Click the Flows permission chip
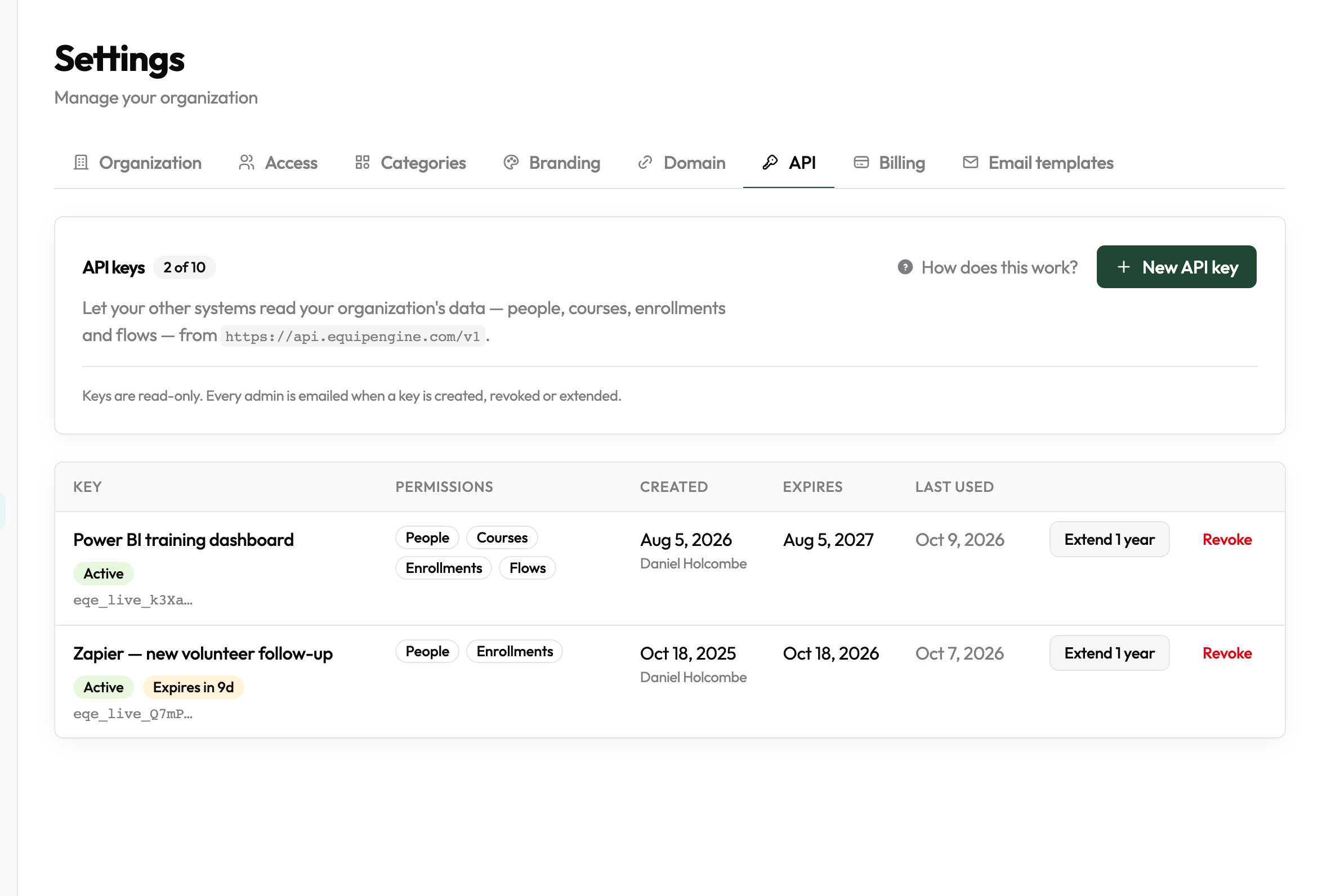The height and width of the screenshot is (896, 1322). click(x=528, y=568)
